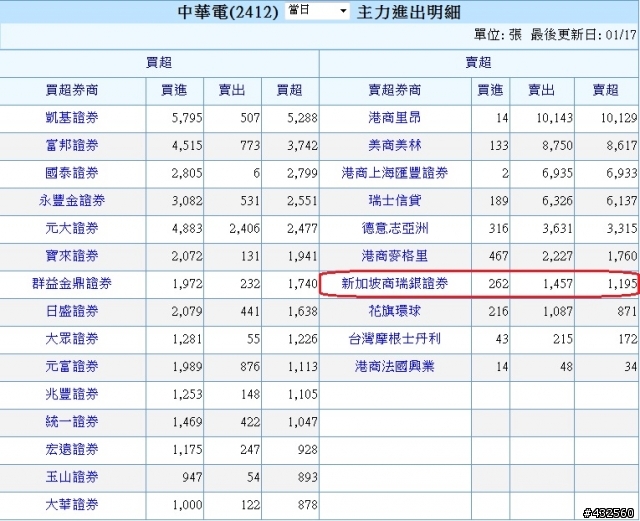This screenshot has width=640, height=521.
Task: Open 港商法國興業 broker link
Action: click(395, 366)
